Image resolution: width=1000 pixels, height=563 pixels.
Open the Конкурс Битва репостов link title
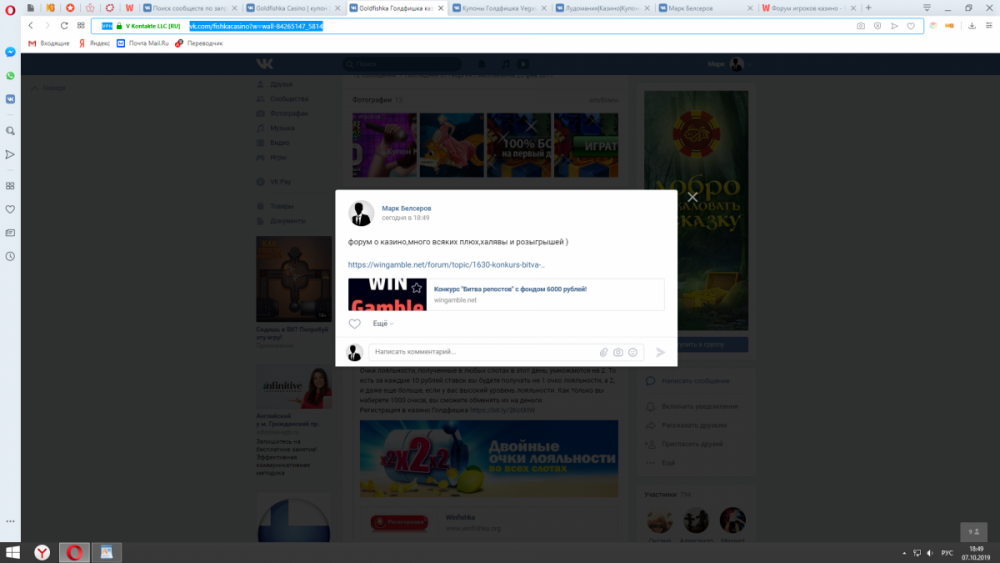point(510,289)
